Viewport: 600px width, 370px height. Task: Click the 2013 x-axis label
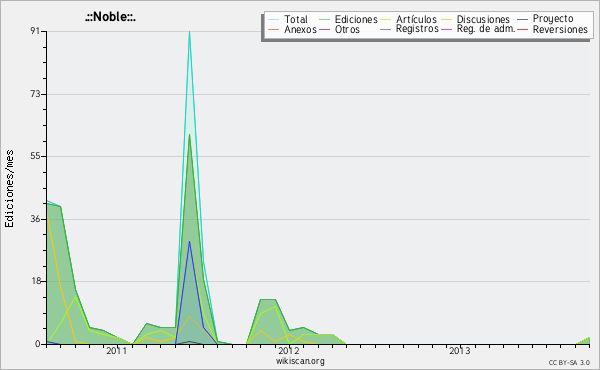(460, 351)
